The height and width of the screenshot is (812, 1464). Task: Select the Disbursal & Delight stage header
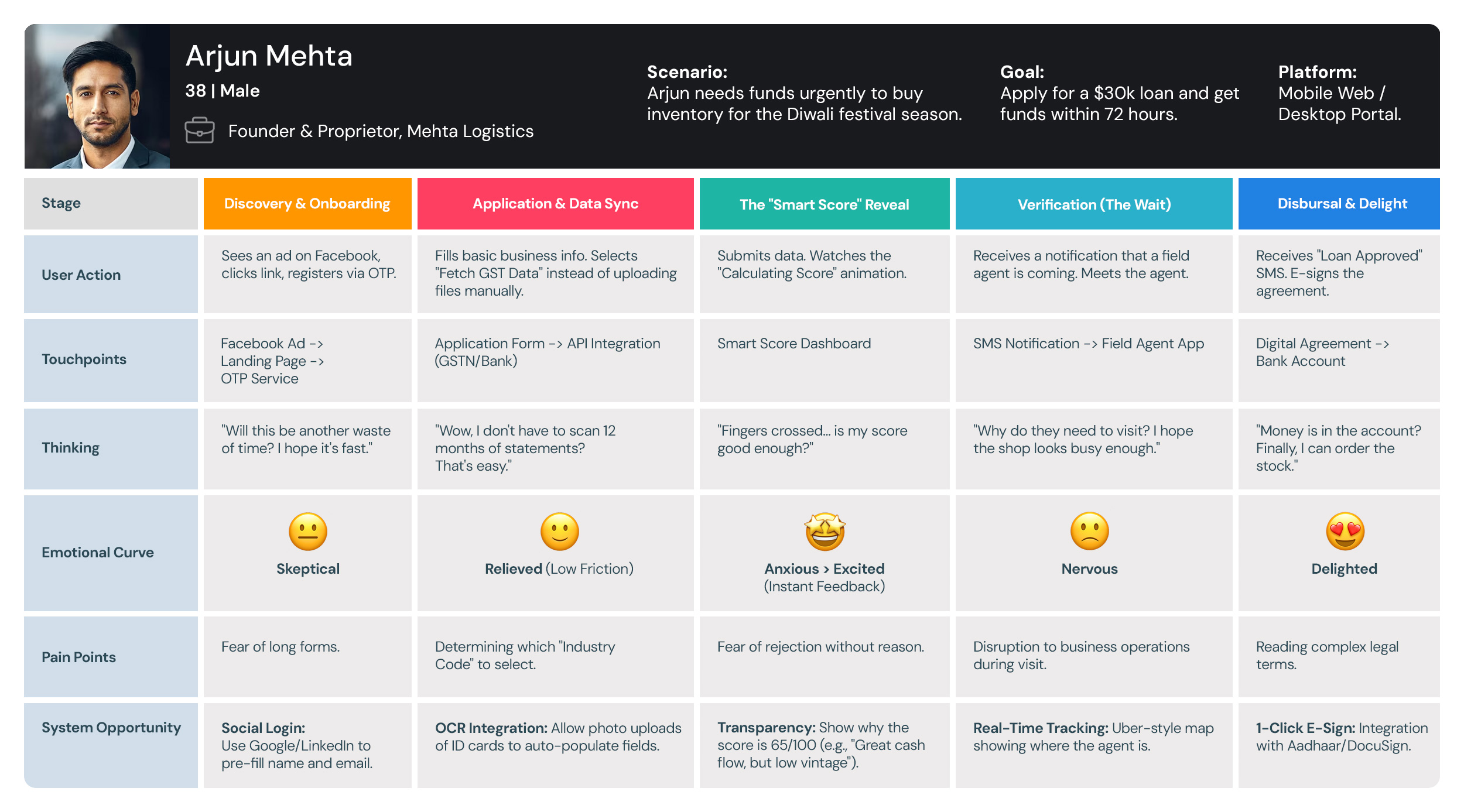pyautogui.click(x=1342, y=204)
